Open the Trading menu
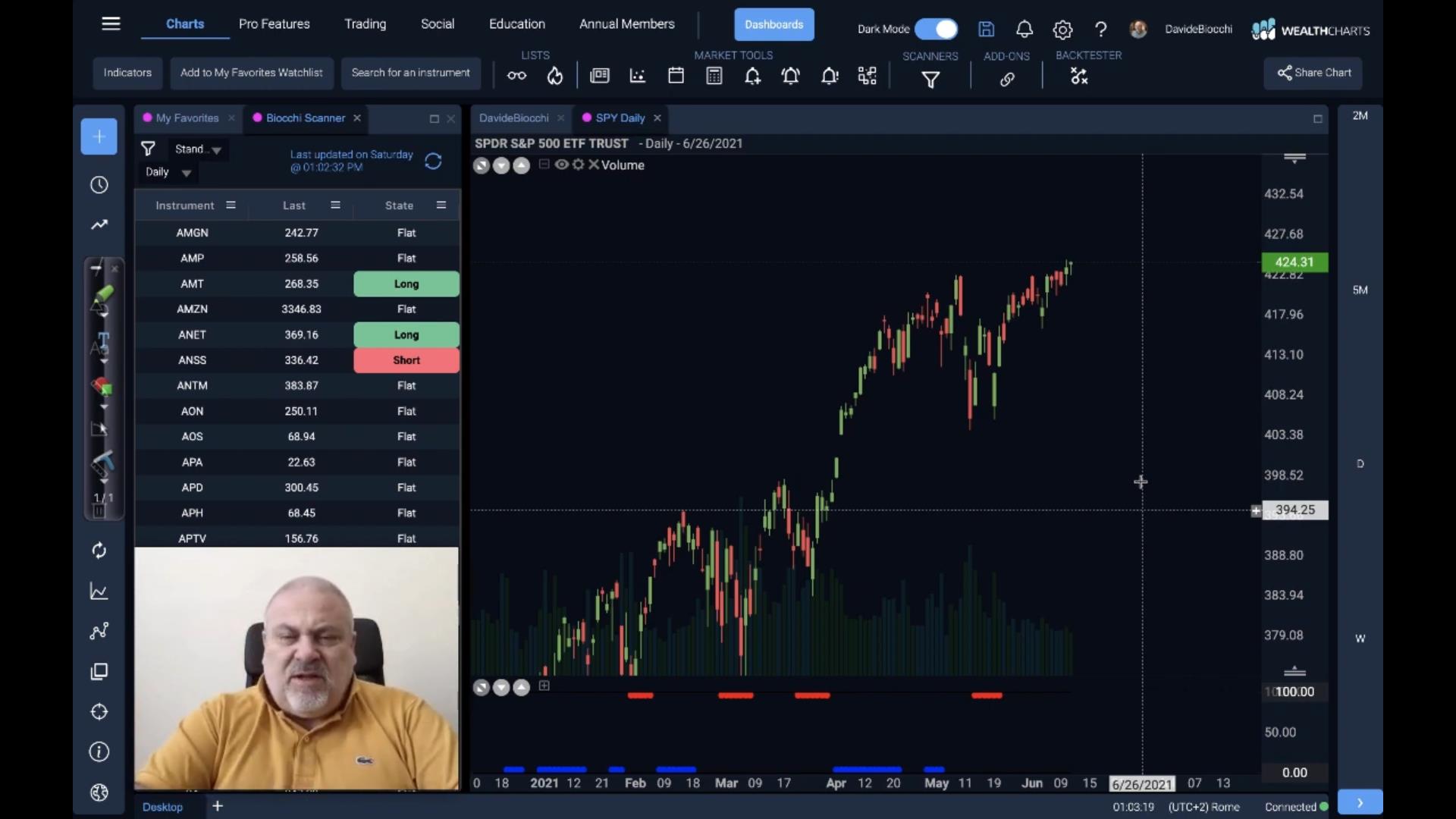The width and height of the screenshot is (1456, 819). [x=365, y=24]
